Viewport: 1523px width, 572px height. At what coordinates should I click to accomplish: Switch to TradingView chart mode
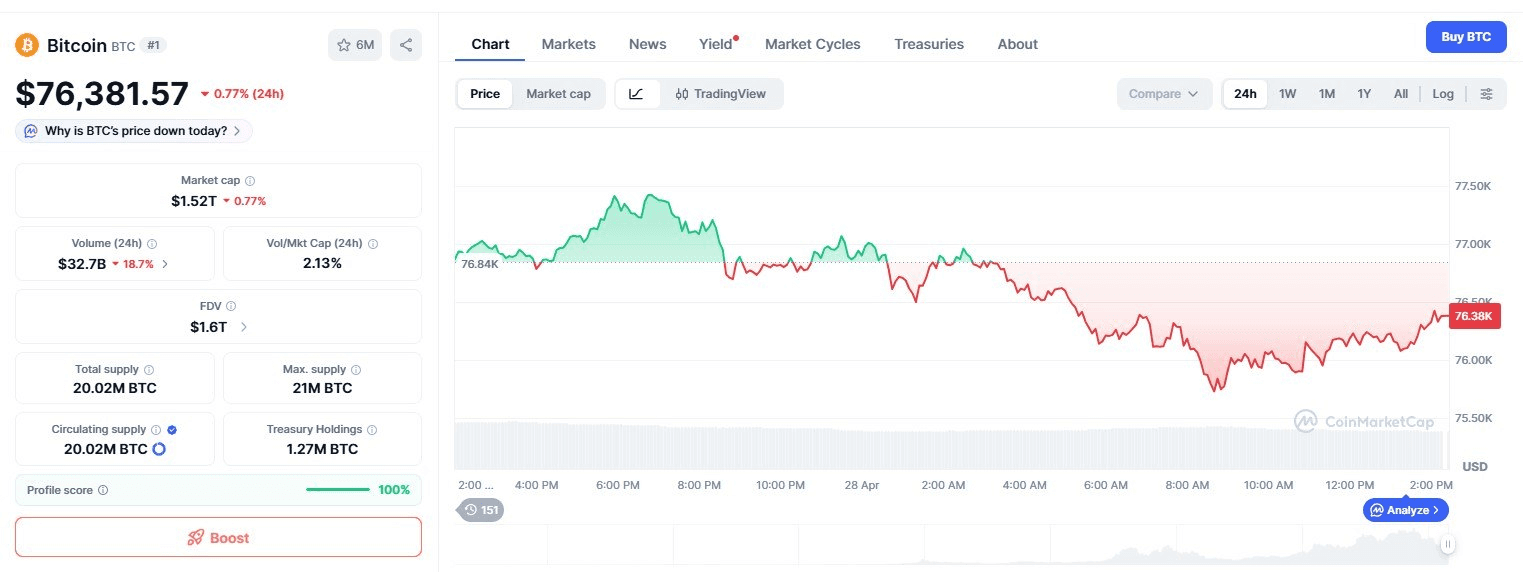[x=720, y=94]
